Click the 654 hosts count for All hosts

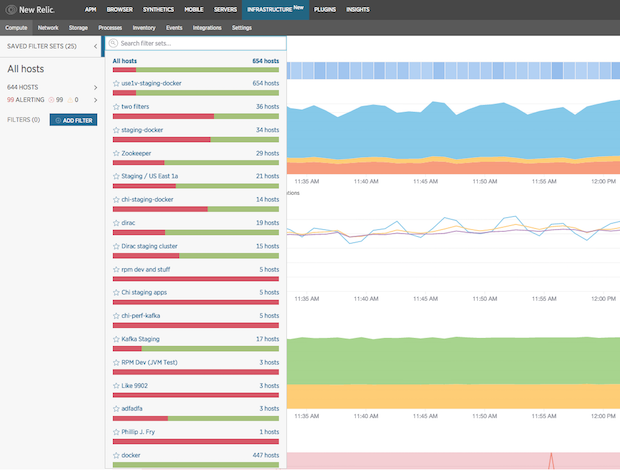tap(266, 61)
